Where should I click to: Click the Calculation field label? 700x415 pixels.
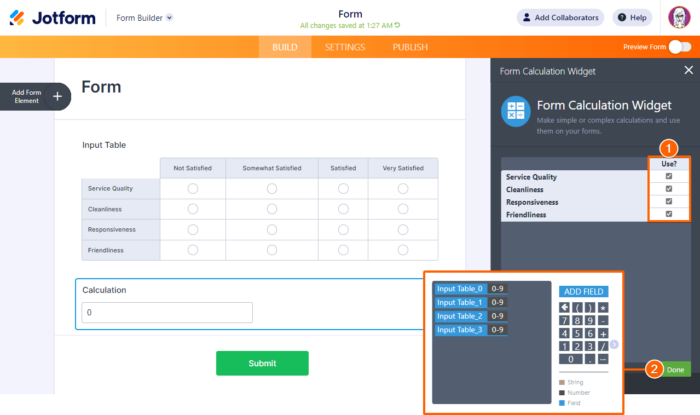(x=104, y=290)
